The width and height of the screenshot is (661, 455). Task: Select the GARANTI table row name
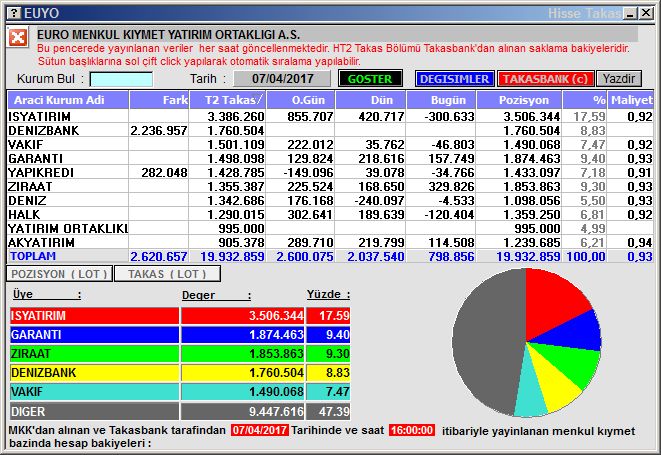click(x=35, y=159)
